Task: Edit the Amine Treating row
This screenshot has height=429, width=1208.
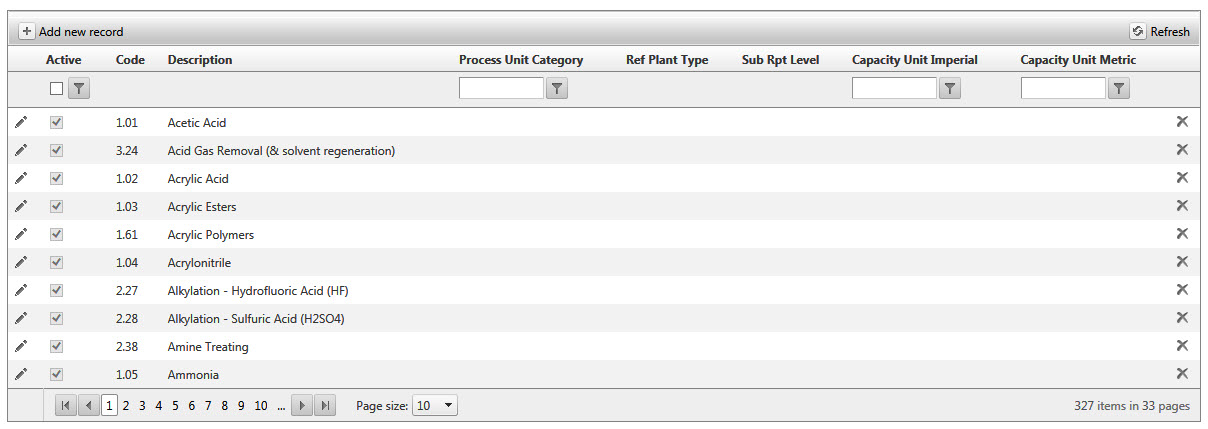Action: (x=21, y=346)
